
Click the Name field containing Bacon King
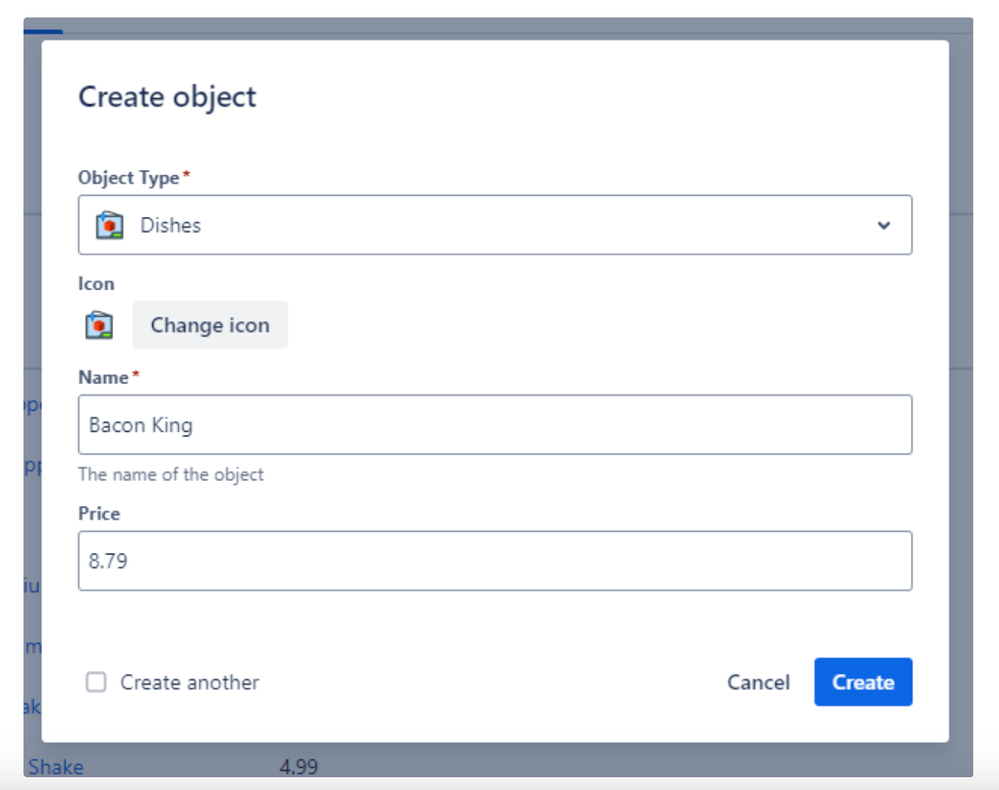click(x=495, y=424)
